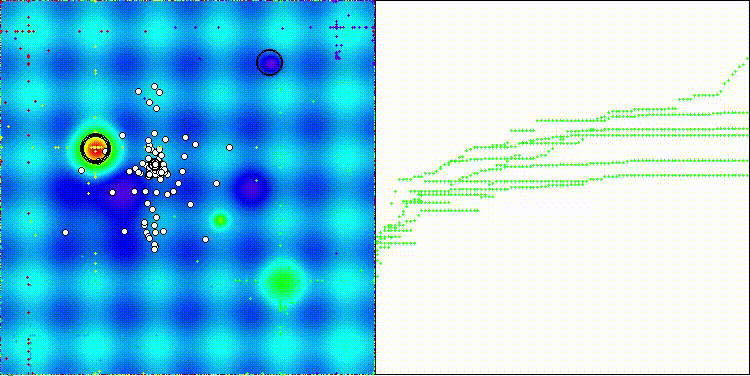Screen dimensions: 750x376
Task: Pick the dense central cluster of white dots
Action: (x=156, y=166)
